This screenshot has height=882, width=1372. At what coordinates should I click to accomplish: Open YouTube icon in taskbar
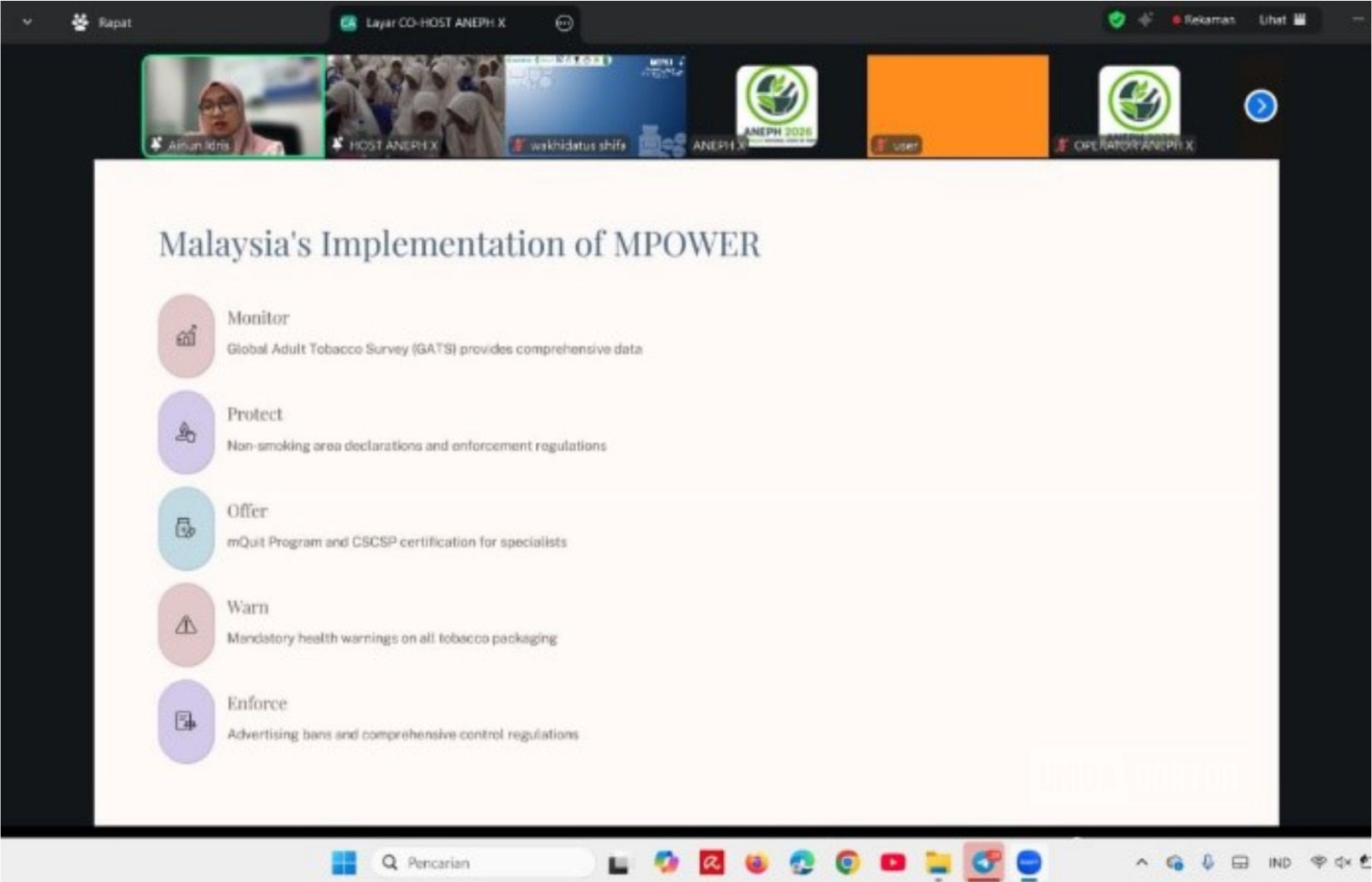893,862
